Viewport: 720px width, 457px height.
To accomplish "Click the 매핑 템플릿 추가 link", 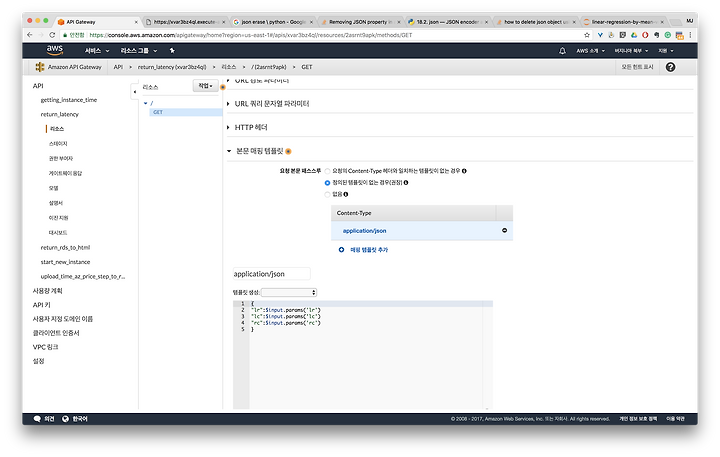I will (369, 250).
